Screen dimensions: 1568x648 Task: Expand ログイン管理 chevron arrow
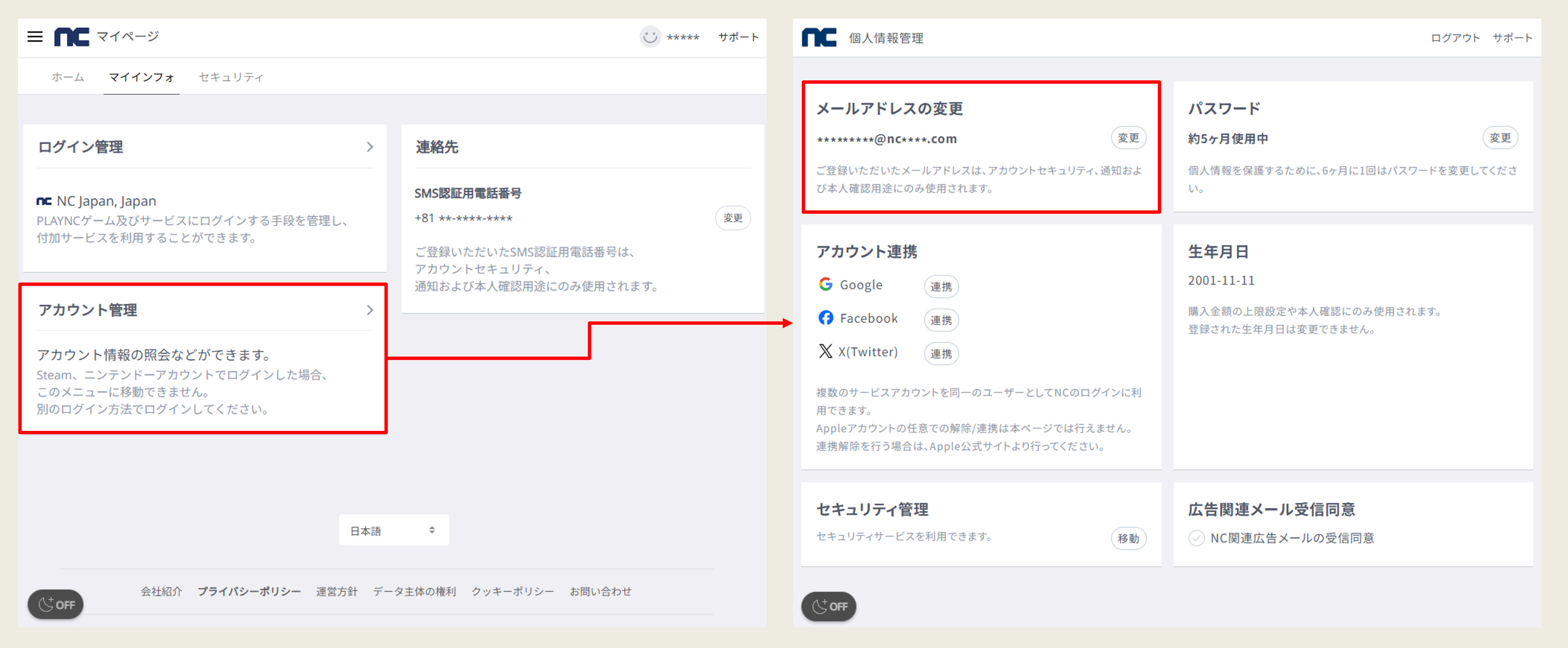click(370, 147)
